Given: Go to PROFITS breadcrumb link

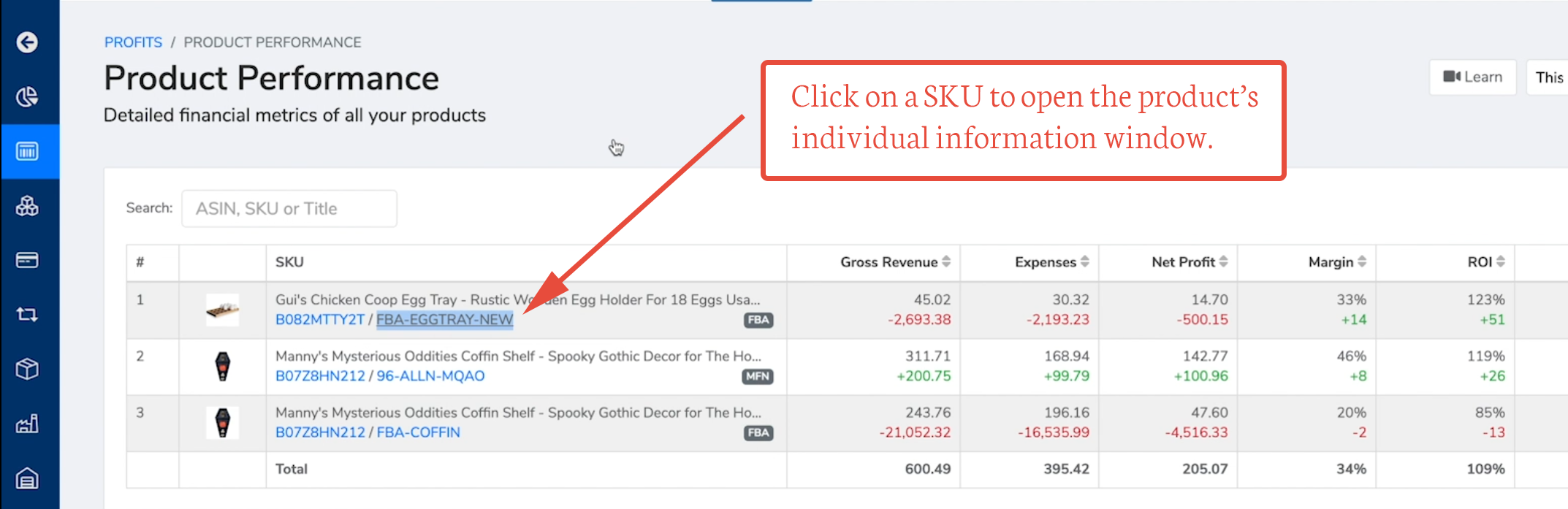Looking at the screenshot, I should coord(133,42).
